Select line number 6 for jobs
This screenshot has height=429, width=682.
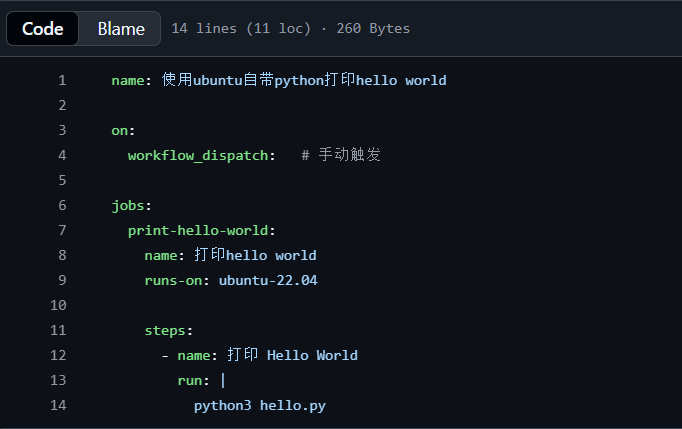(62, 205)
